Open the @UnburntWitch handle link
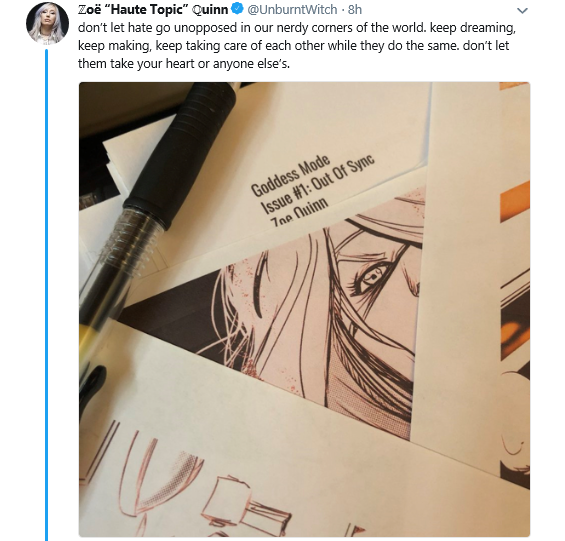The width and height of the screenshot is (565, 541). (292, 9)
